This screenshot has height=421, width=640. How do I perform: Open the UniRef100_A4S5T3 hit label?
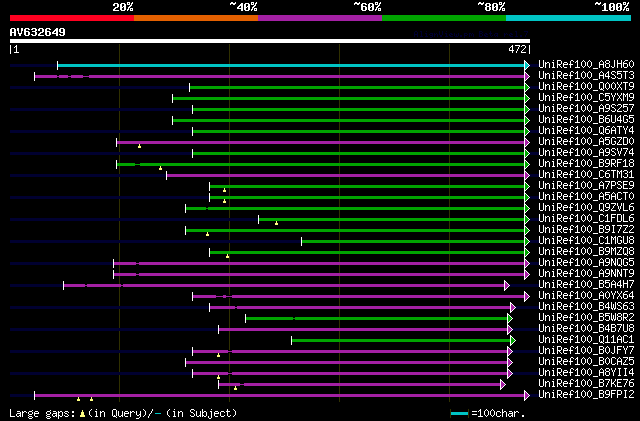(586, 76)
